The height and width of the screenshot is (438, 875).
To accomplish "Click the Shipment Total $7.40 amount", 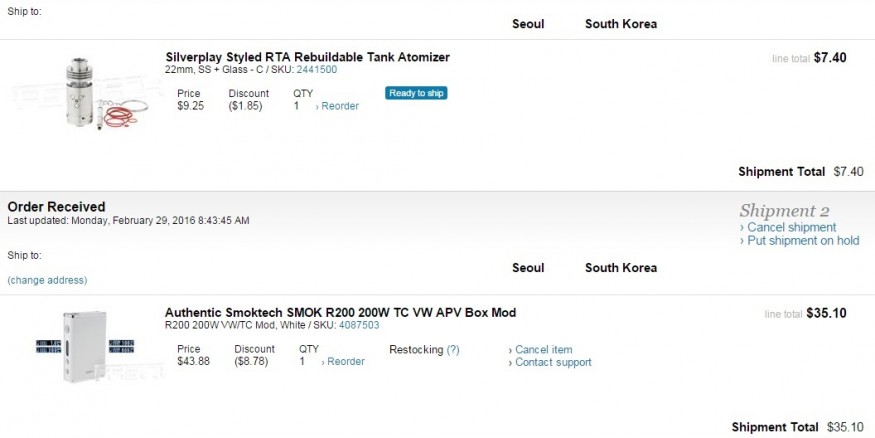I will 848,172.
